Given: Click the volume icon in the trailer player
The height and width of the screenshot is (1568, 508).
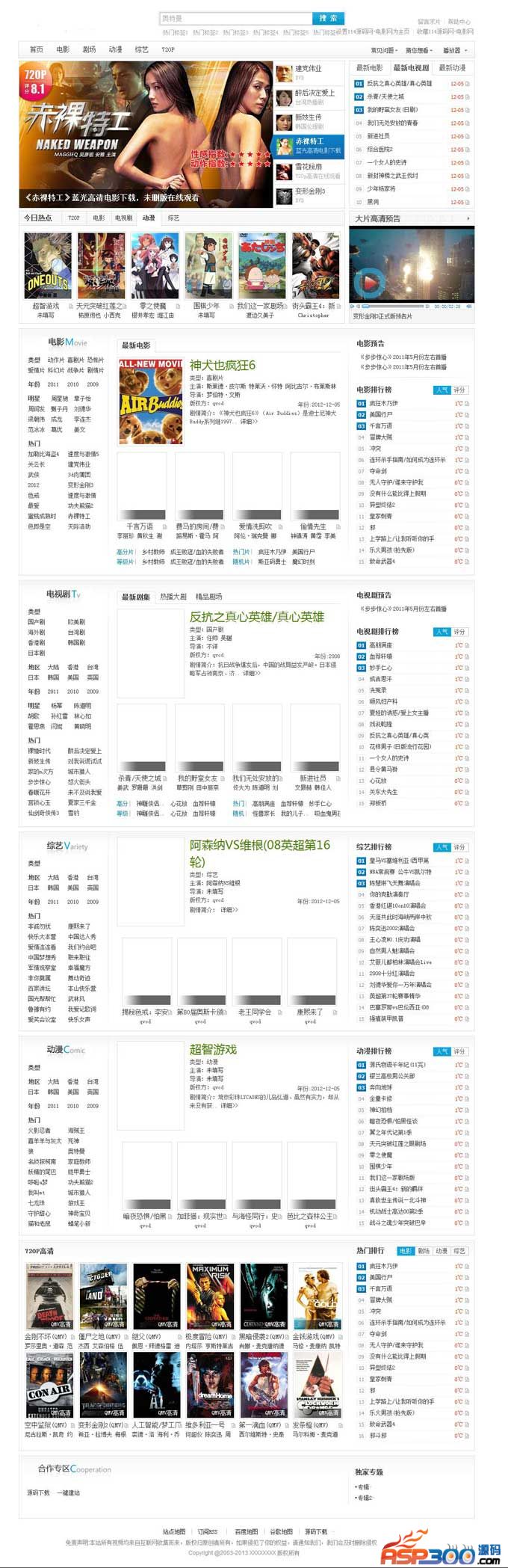Looking at the screenshot, I should 469,306.
